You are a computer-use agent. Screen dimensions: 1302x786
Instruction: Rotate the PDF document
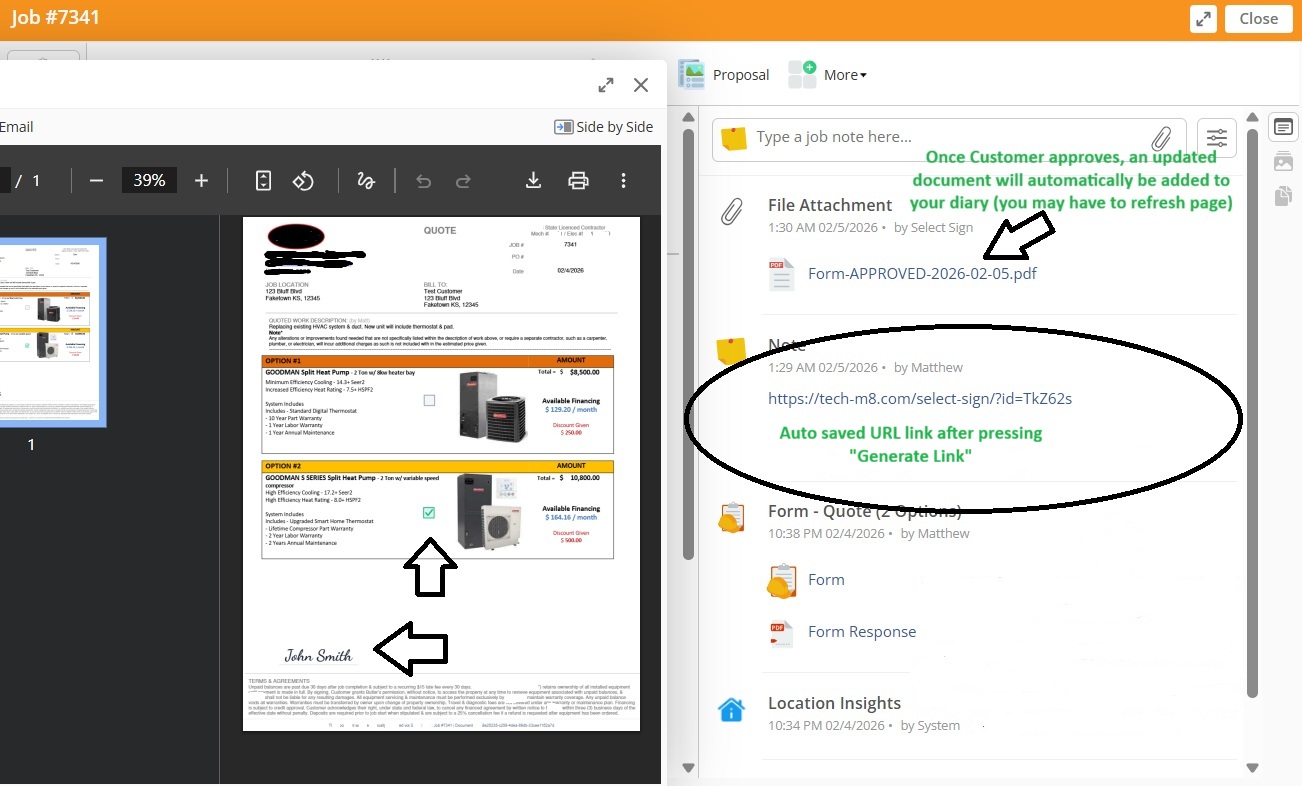(x=303, y=181)
